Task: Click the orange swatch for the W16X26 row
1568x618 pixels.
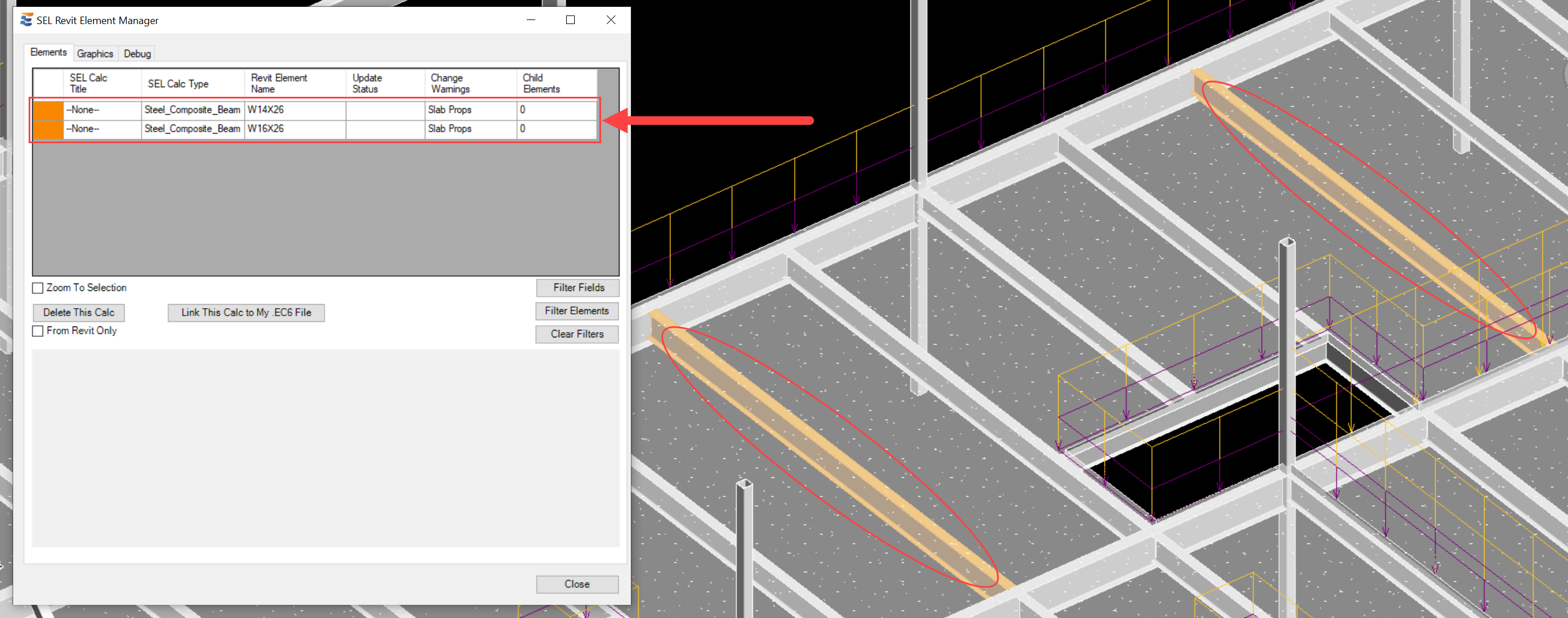Action: click(x=48, y=129)
